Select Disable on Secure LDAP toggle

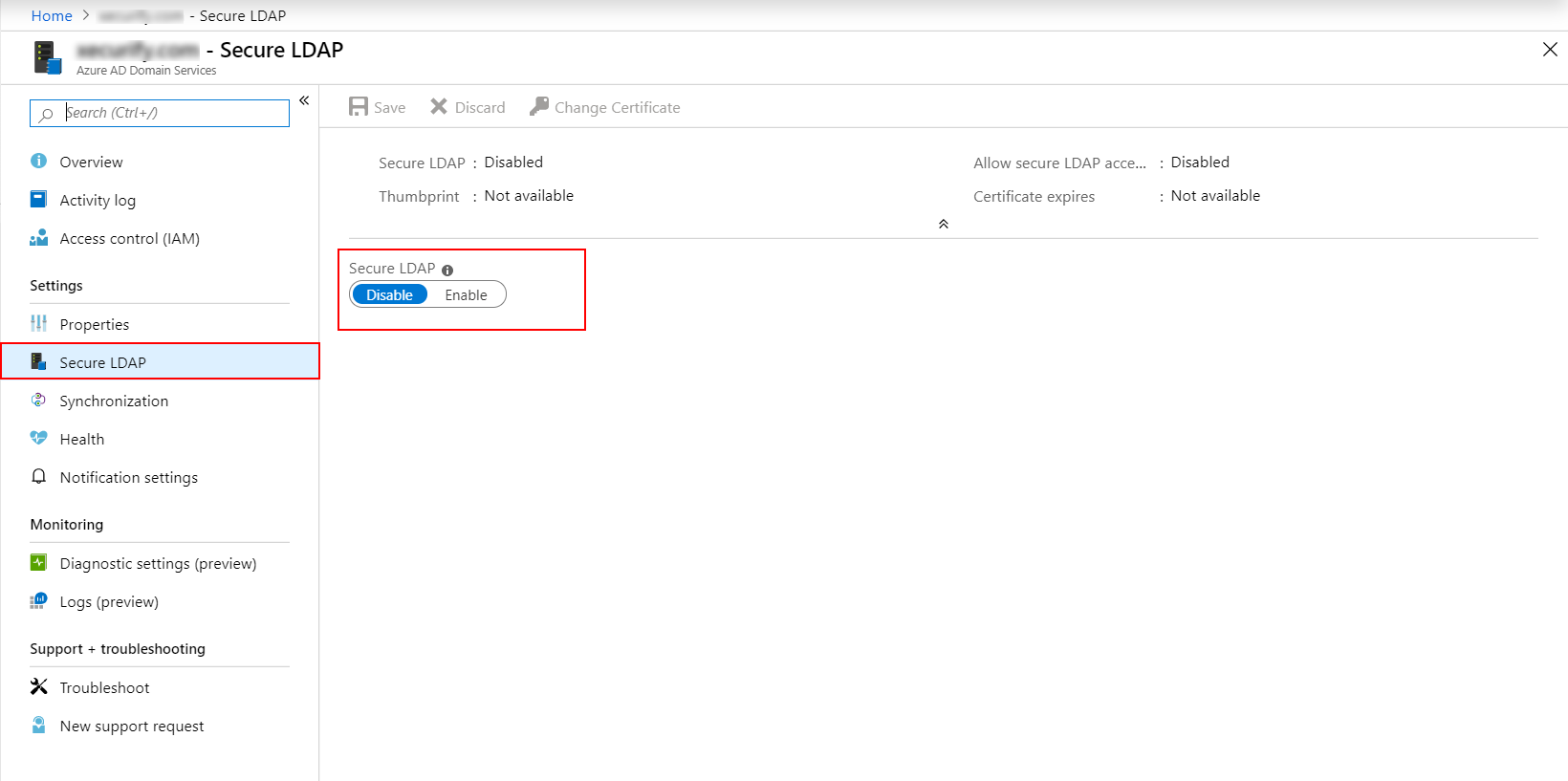(x=389, y=295)
